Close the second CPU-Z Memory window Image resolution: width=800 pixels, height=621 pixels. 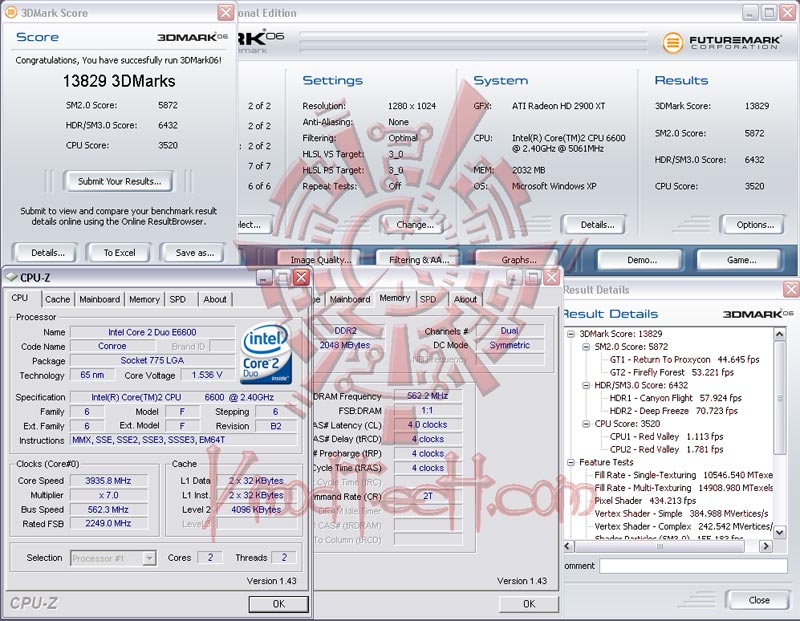click(x=552, y=277)
